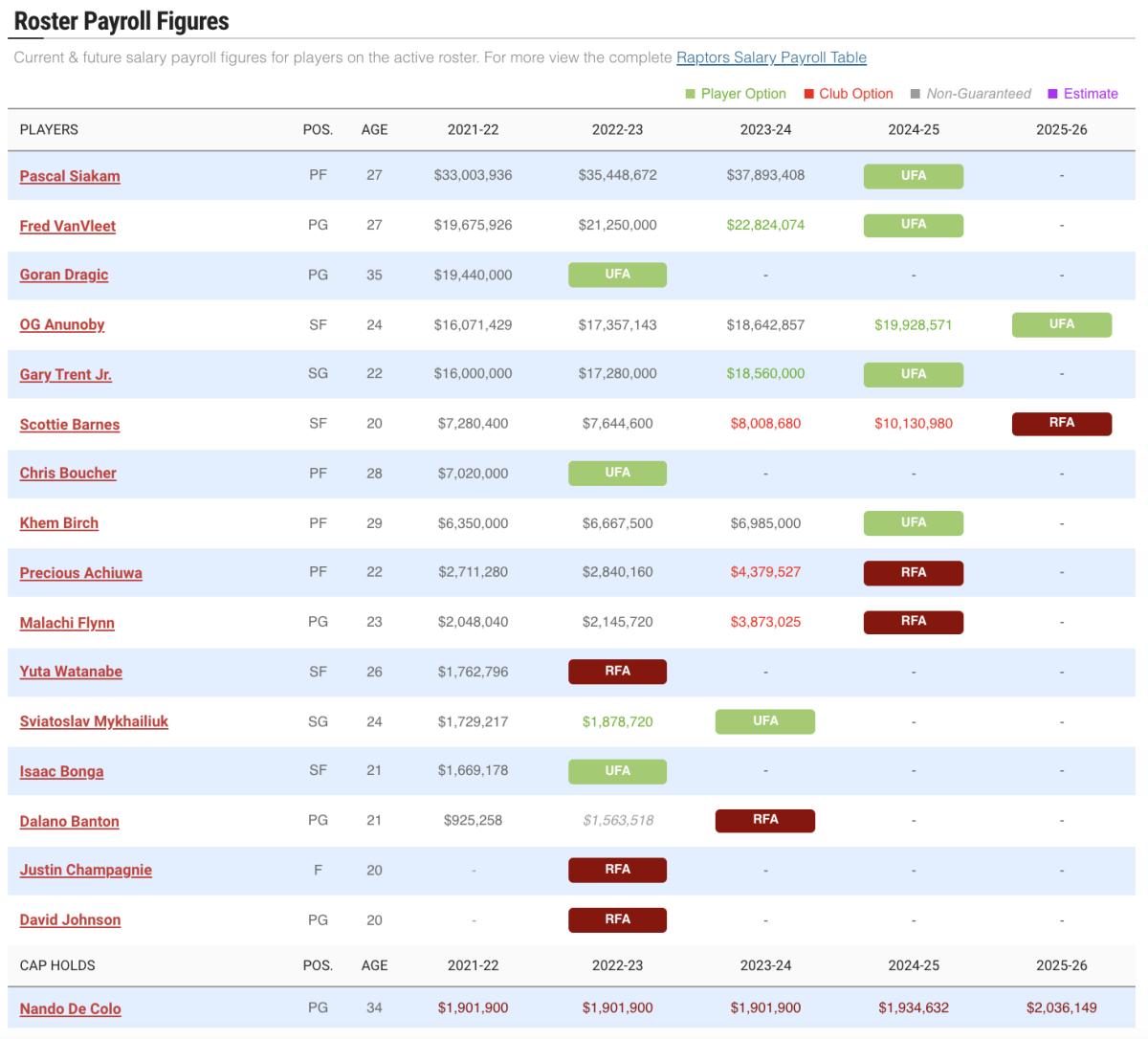Click the AGE header in the Players row

(374, 130)
